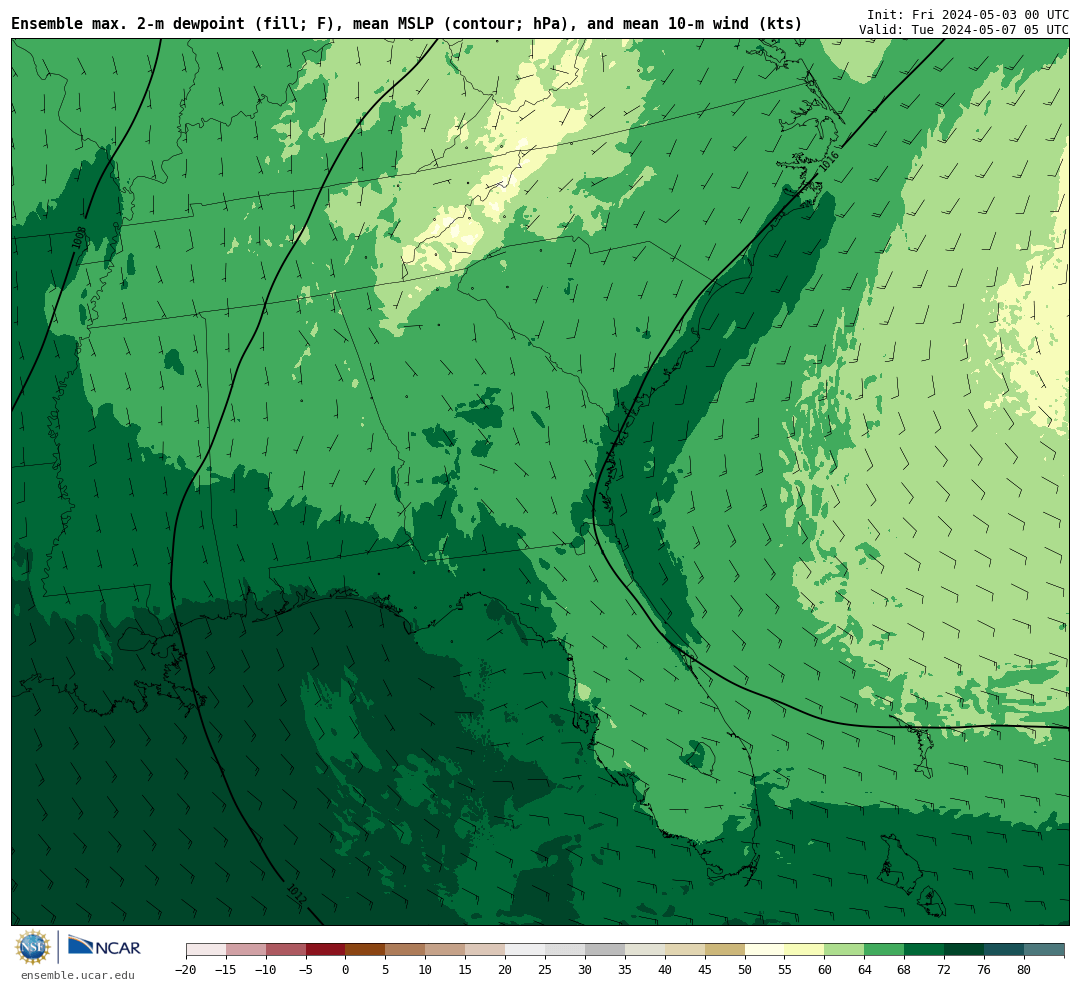The width and height of the screenshot is (1080, 988).
Task: Click the colorbar tick label -20
Action: pos(186,969)
